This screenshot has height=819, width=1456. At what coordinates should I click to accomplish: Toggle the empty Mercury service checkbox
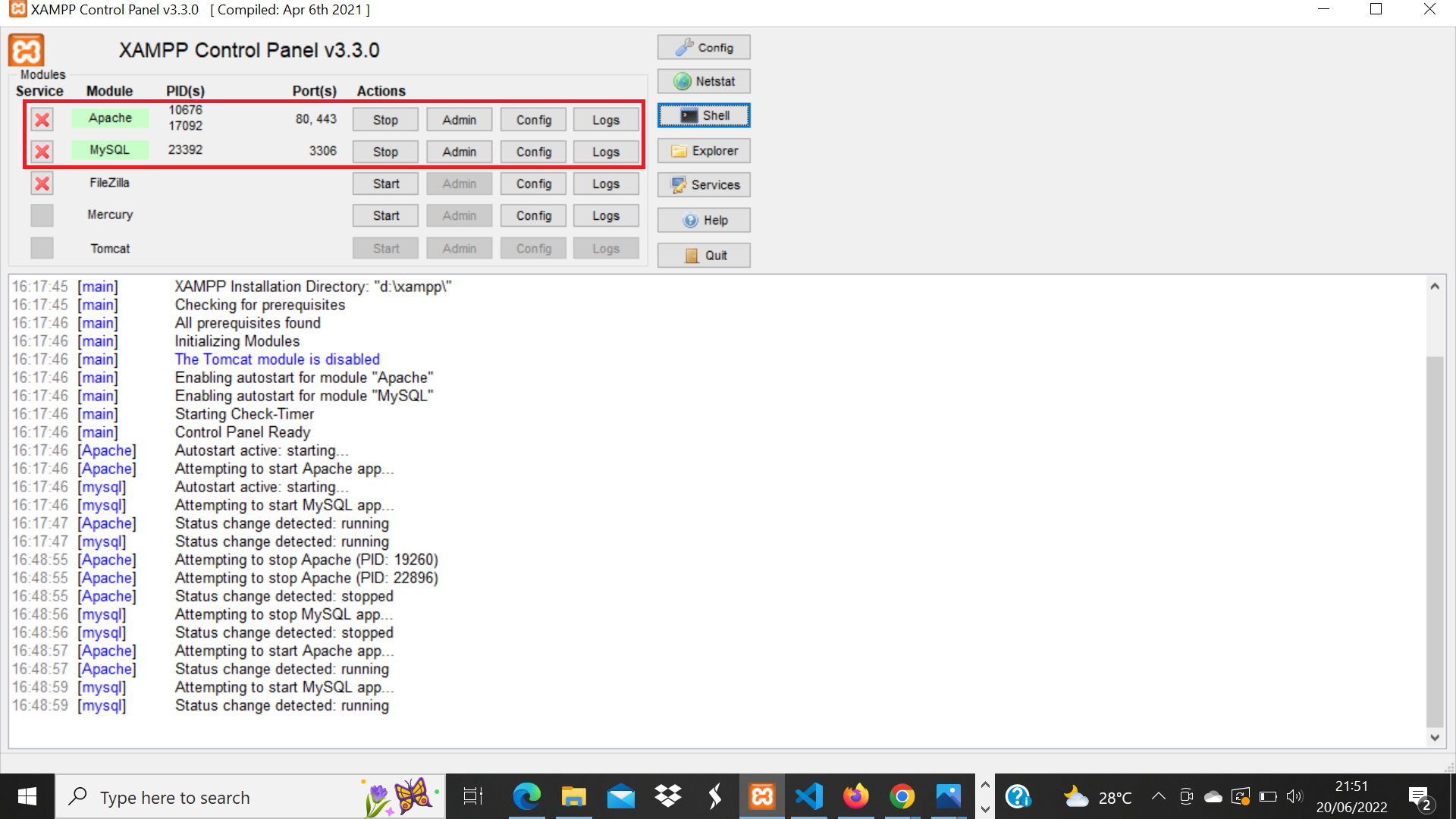pos(42,215)
